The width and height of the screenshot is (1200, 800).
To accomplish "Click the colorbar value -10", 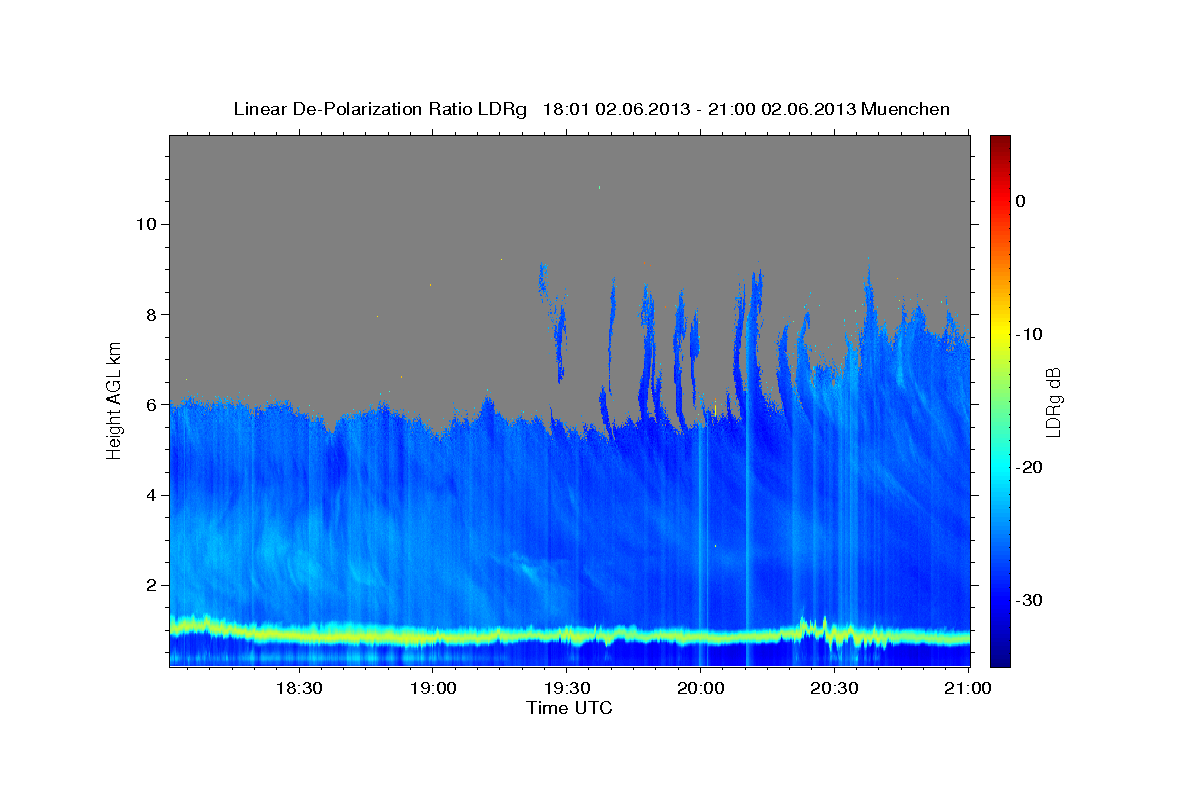I will coord(1029,334).
